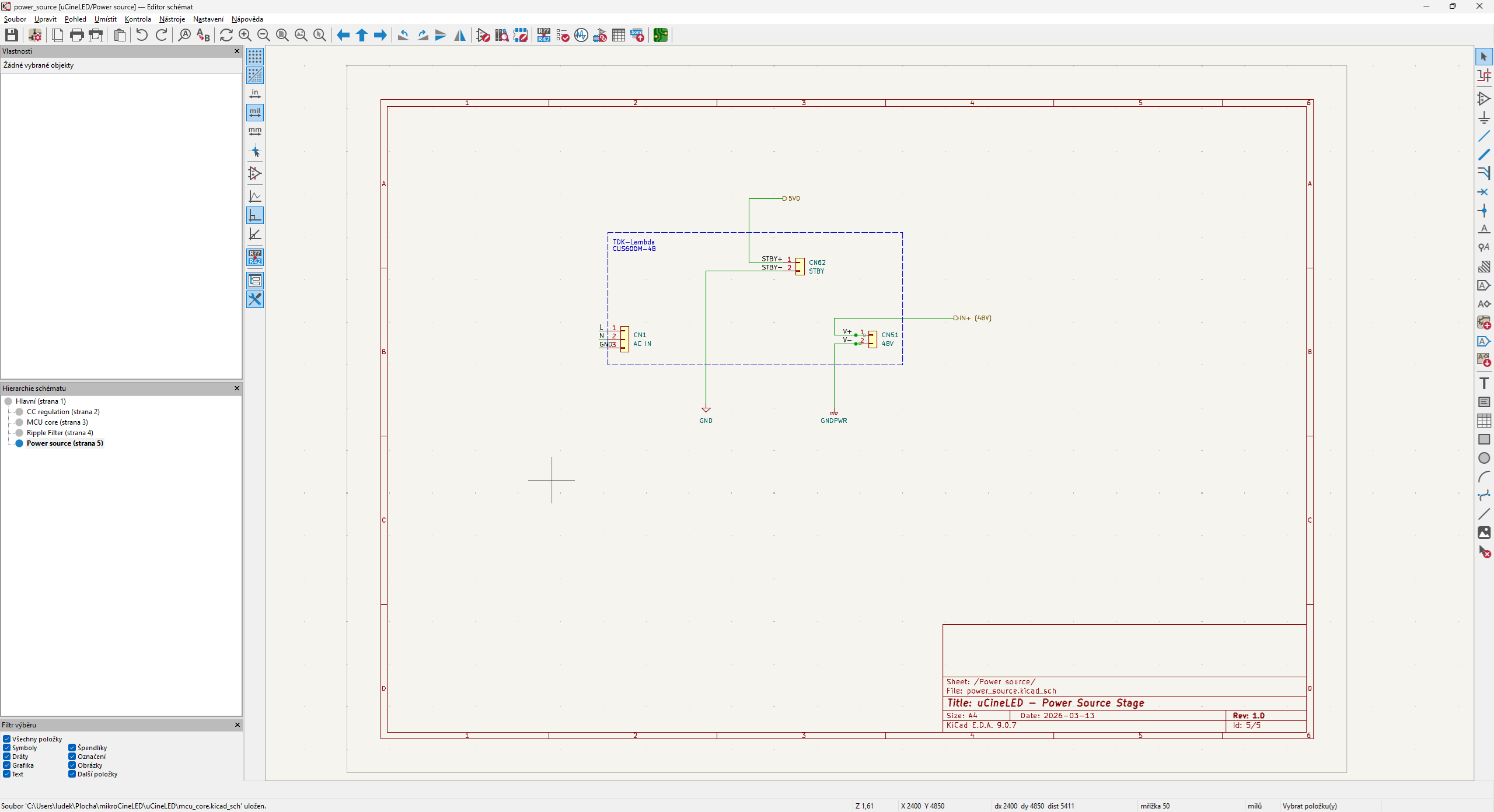Open the Nástroje menu
This screenshot has width=1494, height=812.
click(x=172, y=19)
